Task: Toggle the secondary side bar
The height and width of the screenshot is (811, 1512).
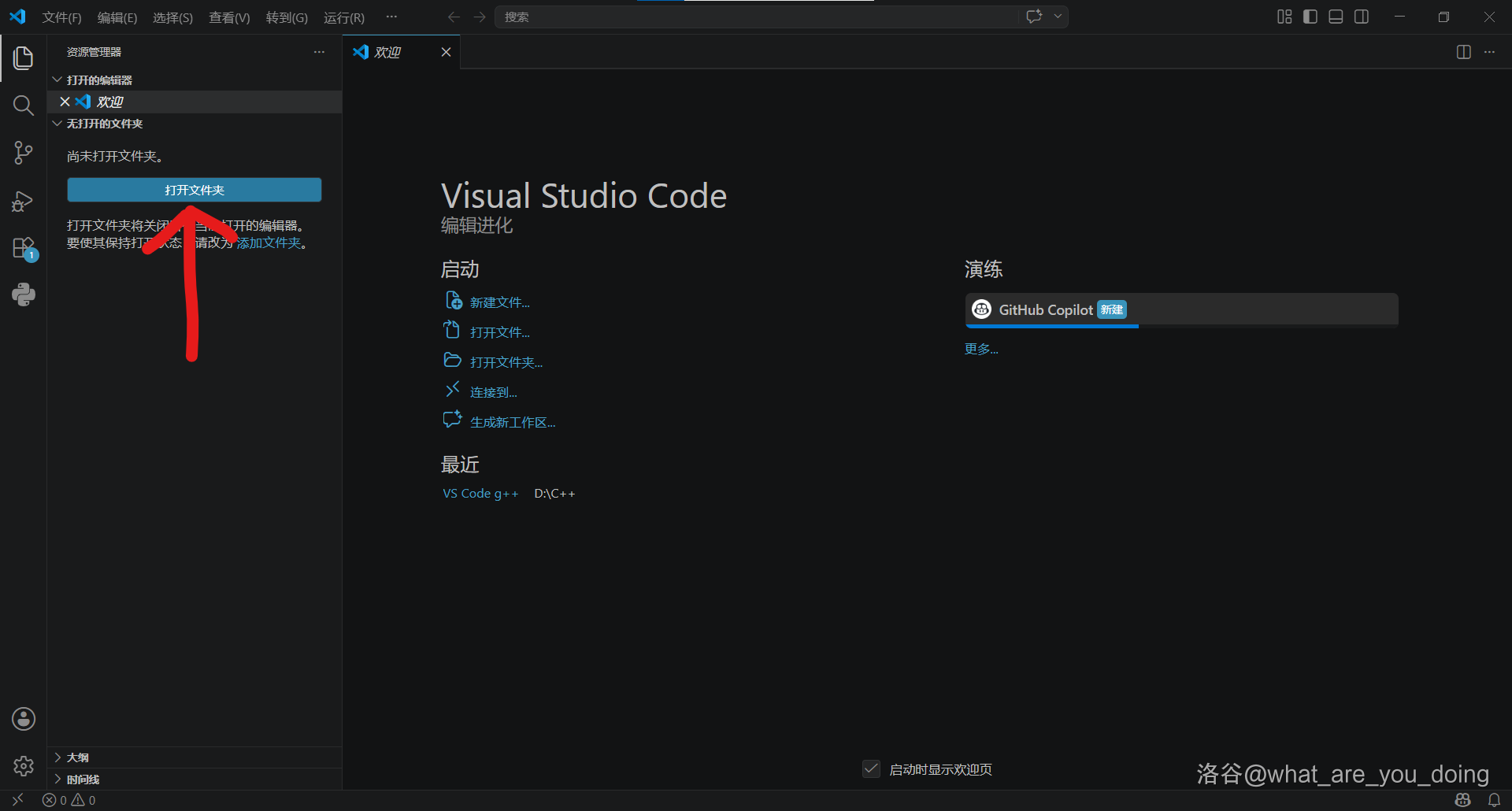Action: click(1362, 17)
